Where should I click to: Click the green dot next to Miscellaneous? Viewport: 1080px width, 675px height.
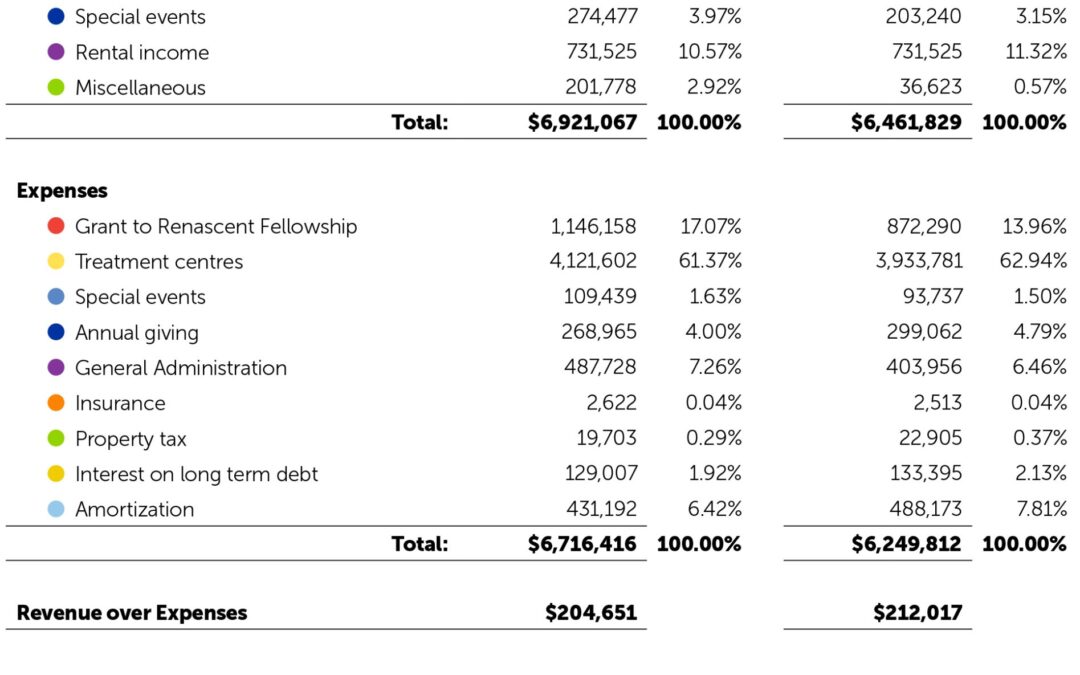click(x=56, y=87)
